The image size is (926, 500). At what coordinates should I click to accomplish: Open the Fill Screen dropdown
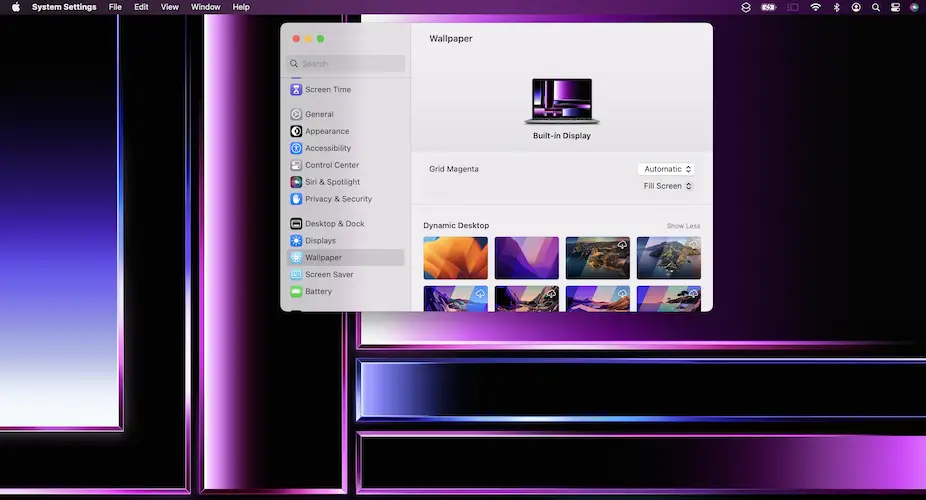(668, 186)
